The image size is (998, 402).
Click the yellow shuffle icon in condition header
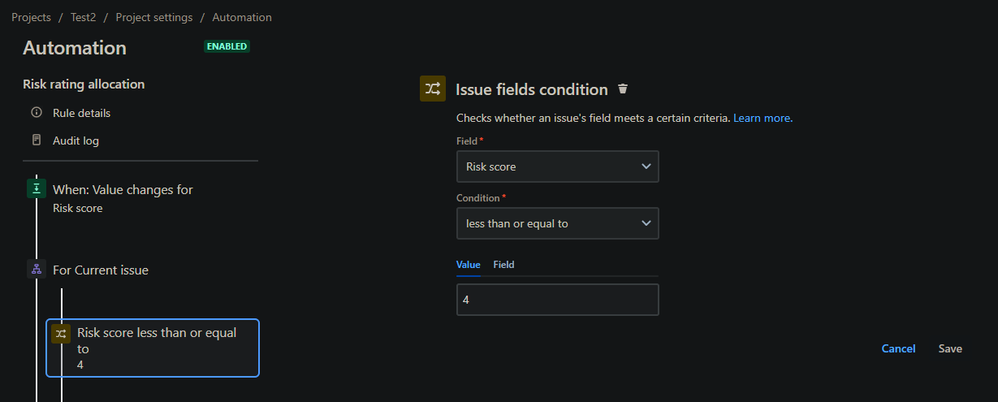tap(433, 88)
